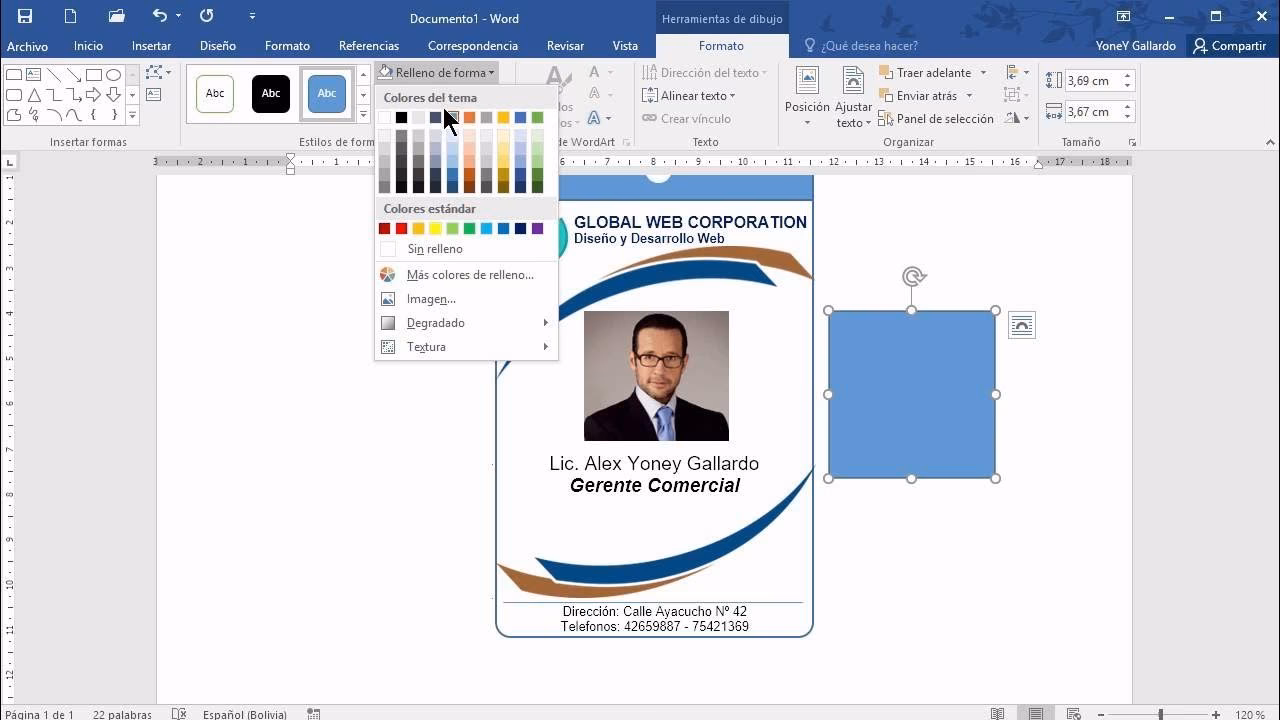Click the Compartir button

coord(1229,46)
